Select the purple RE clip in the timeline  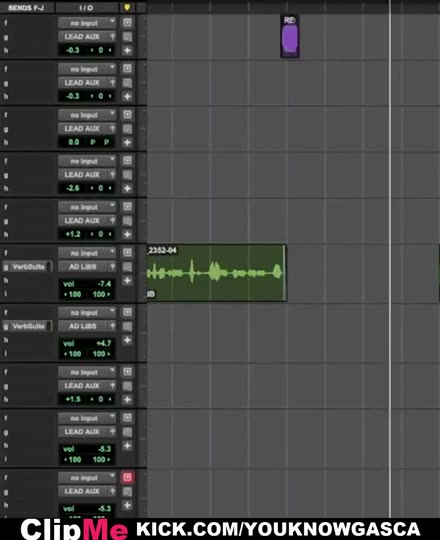290,36
